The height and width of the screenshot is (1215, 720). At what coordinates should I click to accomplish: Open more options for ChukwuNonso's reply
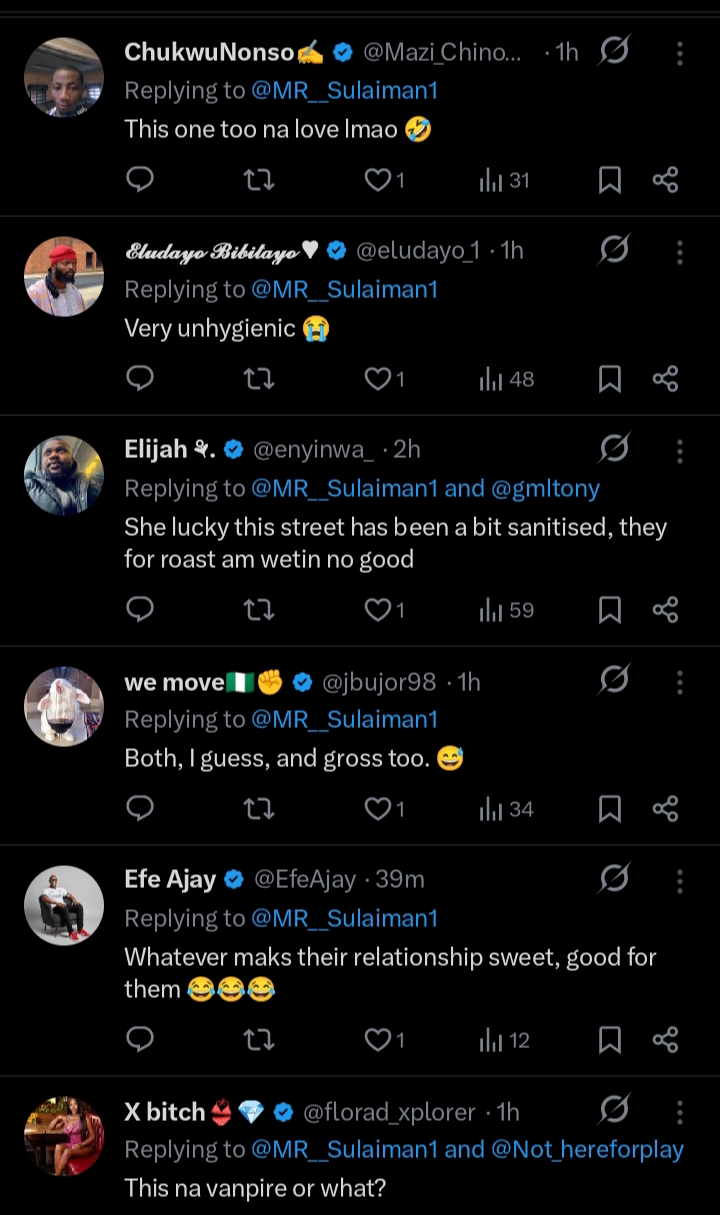pyautogui.click(x=680, y=53)
